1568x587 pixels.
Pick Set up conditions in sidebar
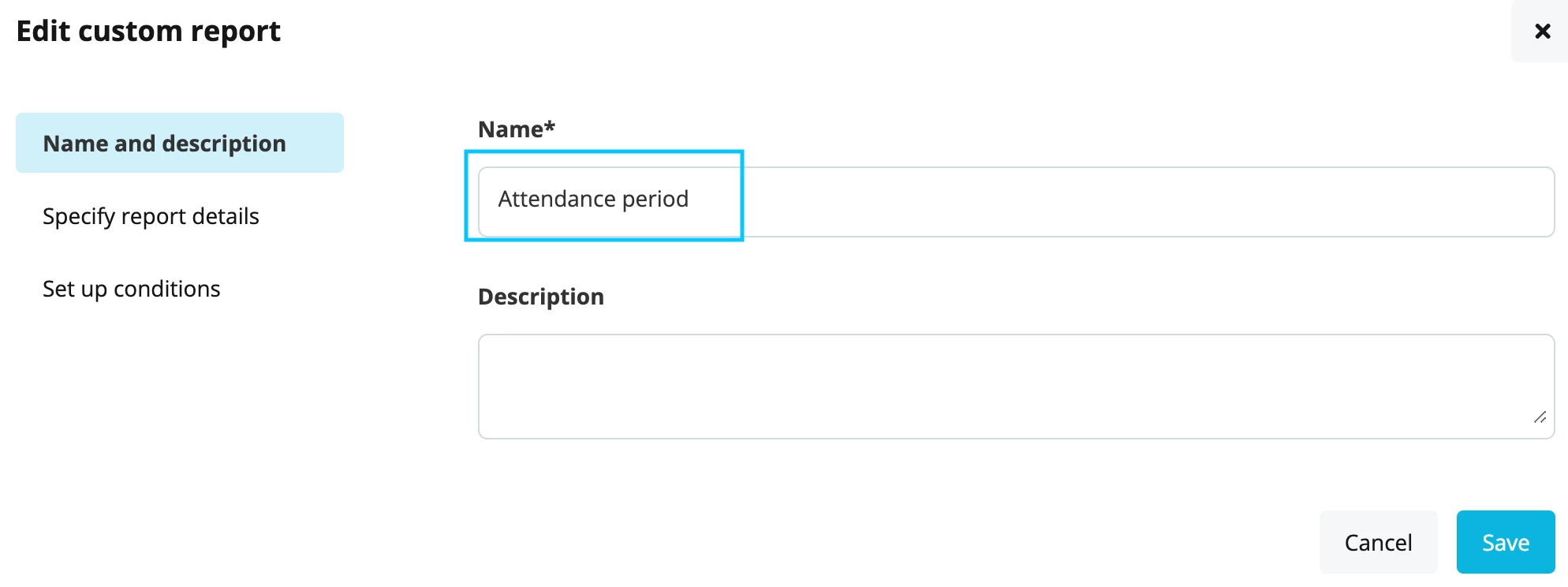click(x=132, y=289)
